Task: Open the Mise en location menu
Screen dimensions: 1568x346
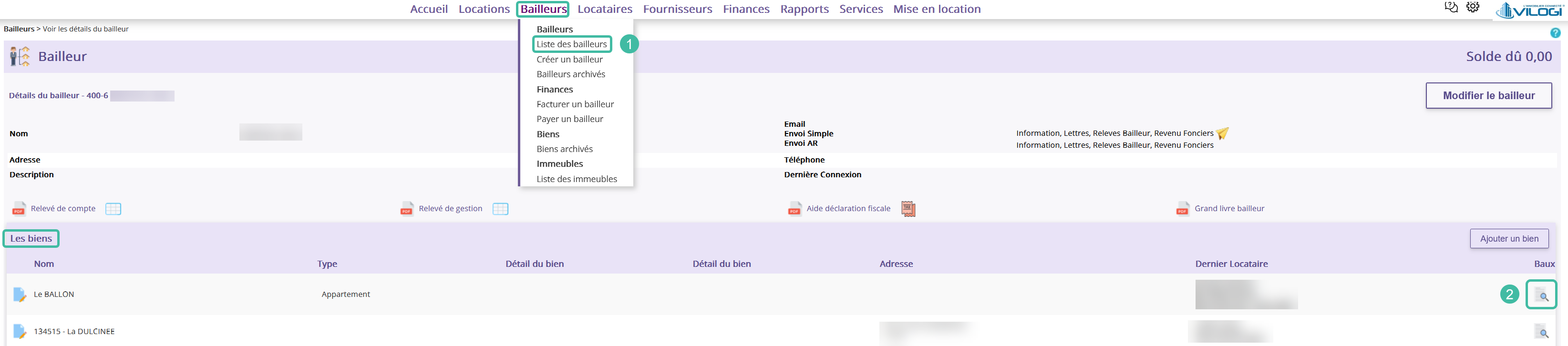Action: [937, 9]
